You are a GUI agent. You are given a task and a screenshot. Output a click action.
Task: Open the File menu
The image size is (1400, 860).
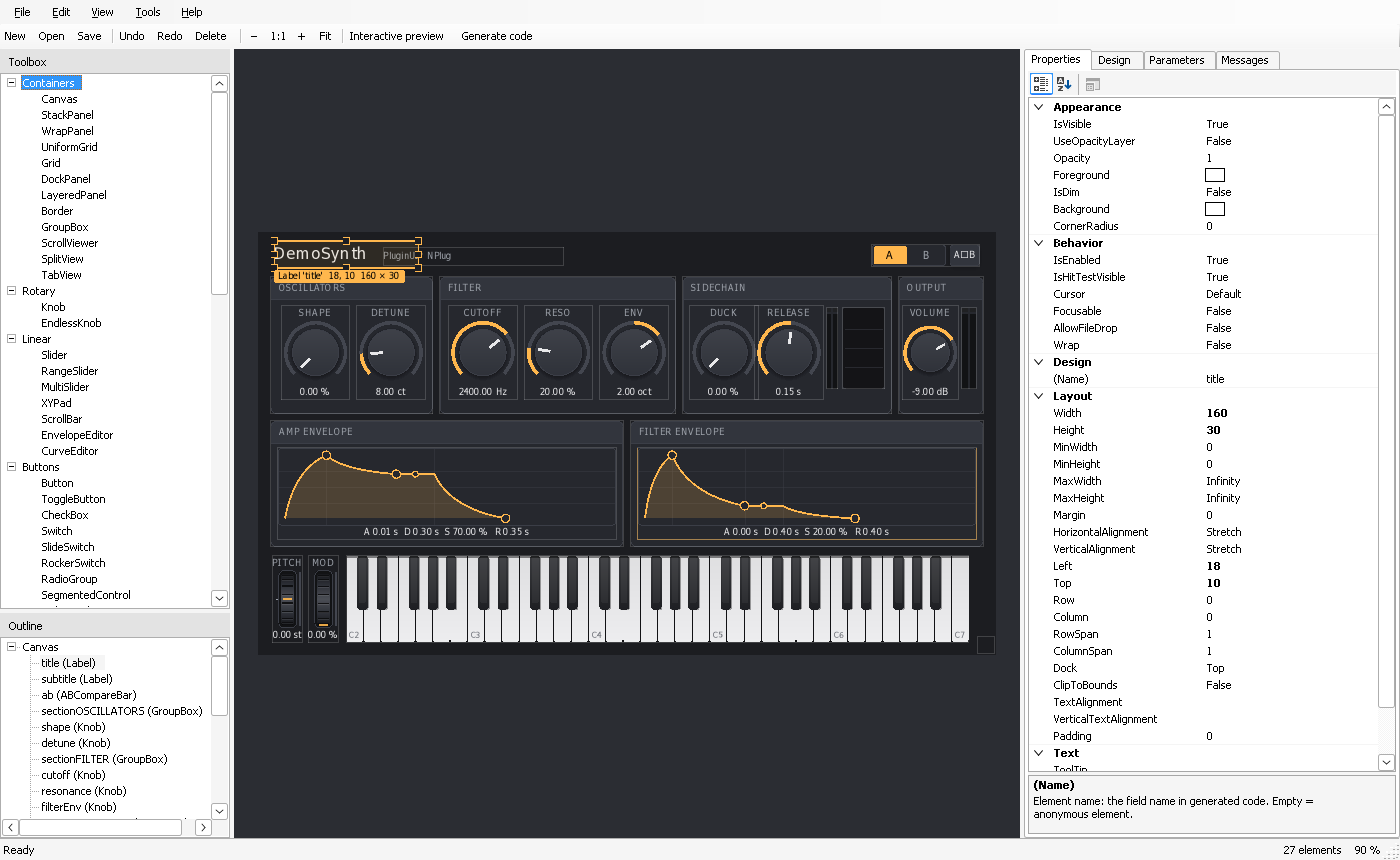click(22, 12)
